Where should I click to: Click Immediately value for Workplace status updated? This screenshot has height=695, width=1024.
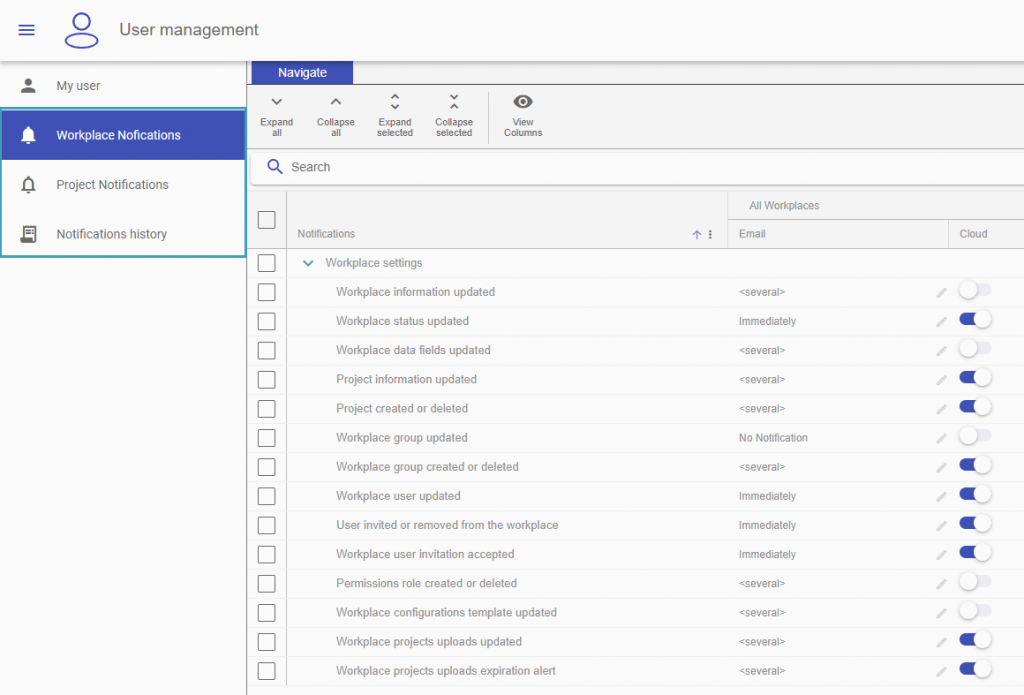tap(767, 321)
